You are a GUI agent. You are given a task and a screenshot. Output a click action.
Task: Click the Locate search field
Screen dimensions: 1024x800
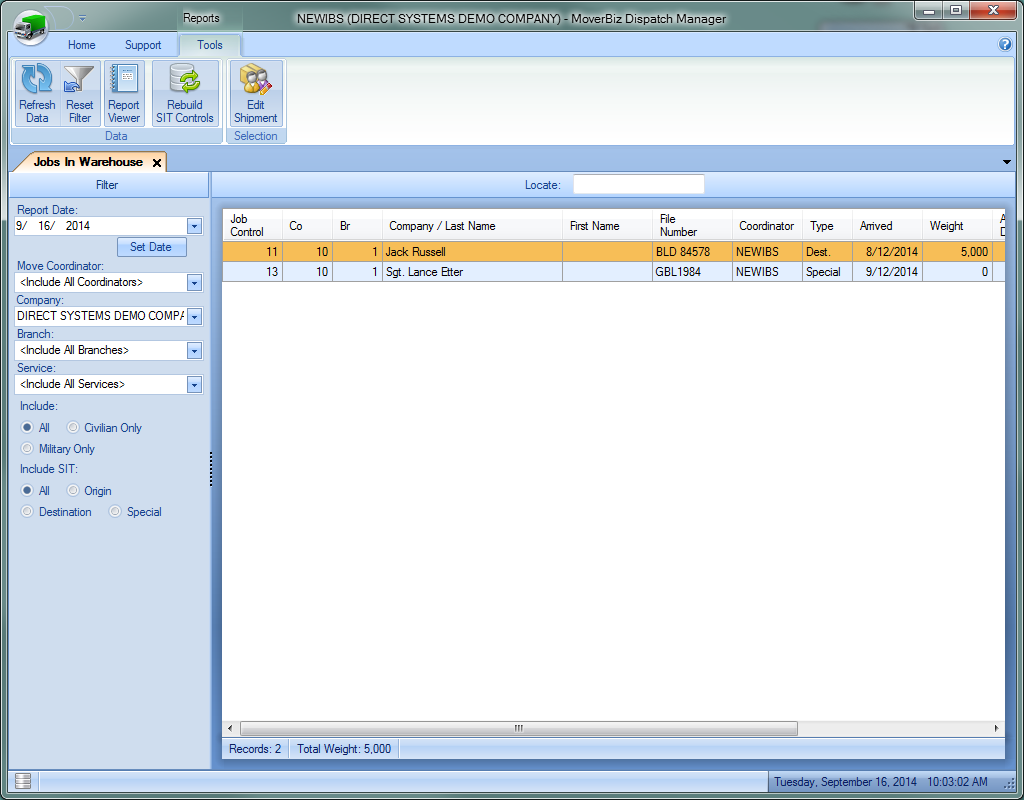638,185
